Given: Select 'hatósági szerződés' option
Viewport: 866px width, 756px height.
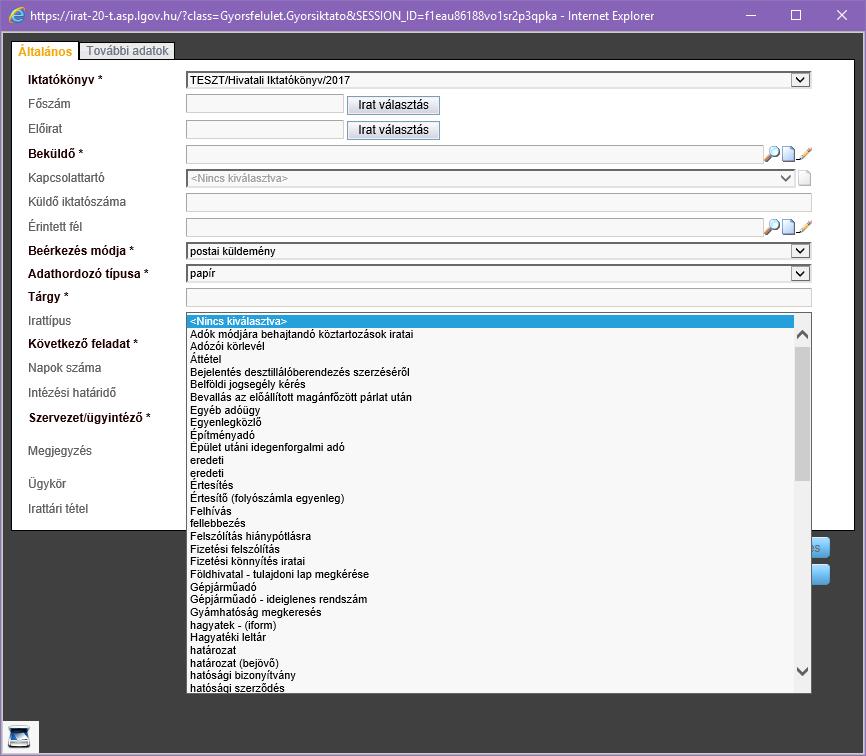Looking at the screenshot, I should (x=490, y=688).
